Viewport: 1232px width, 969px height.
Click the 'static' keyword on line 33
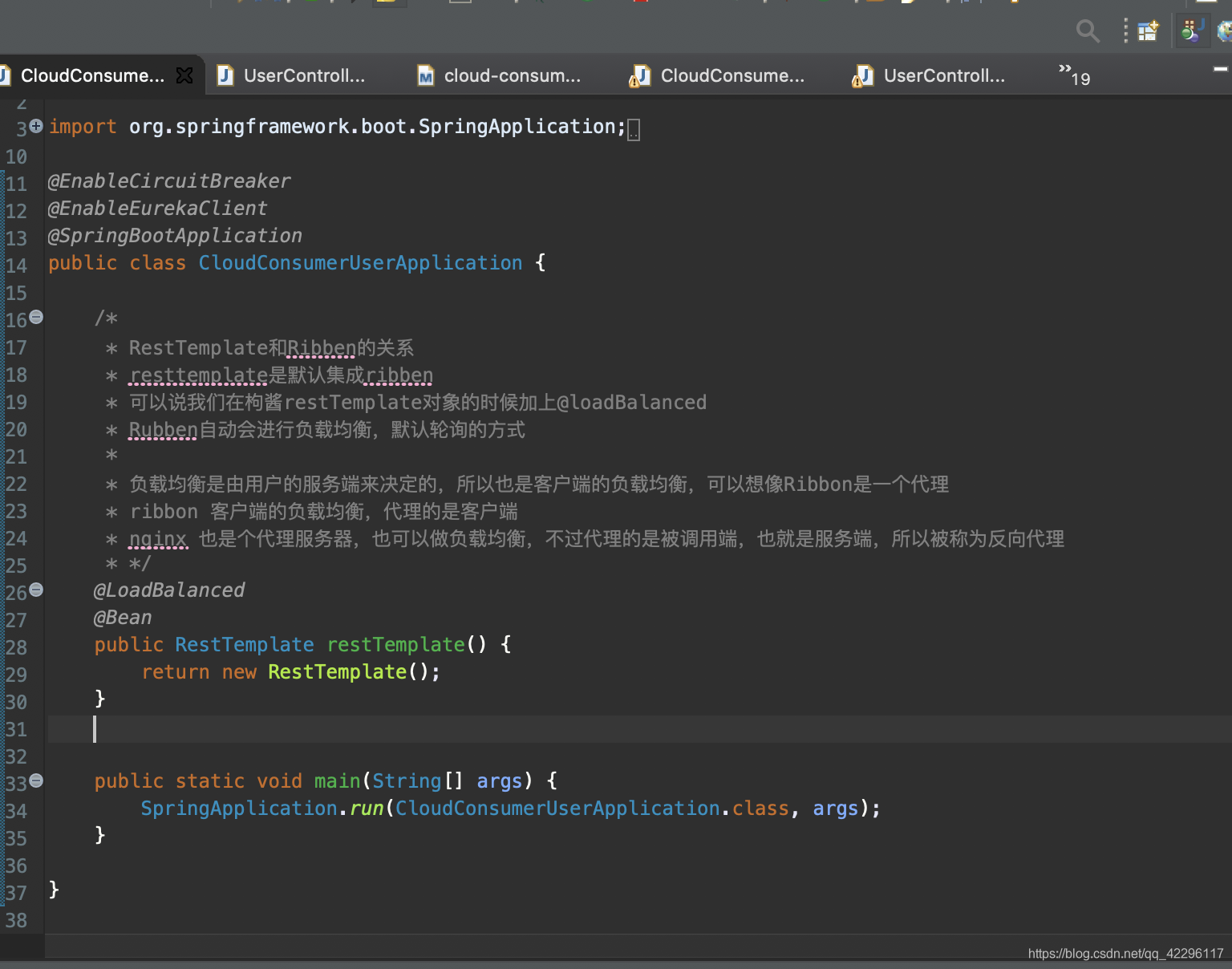209,781
